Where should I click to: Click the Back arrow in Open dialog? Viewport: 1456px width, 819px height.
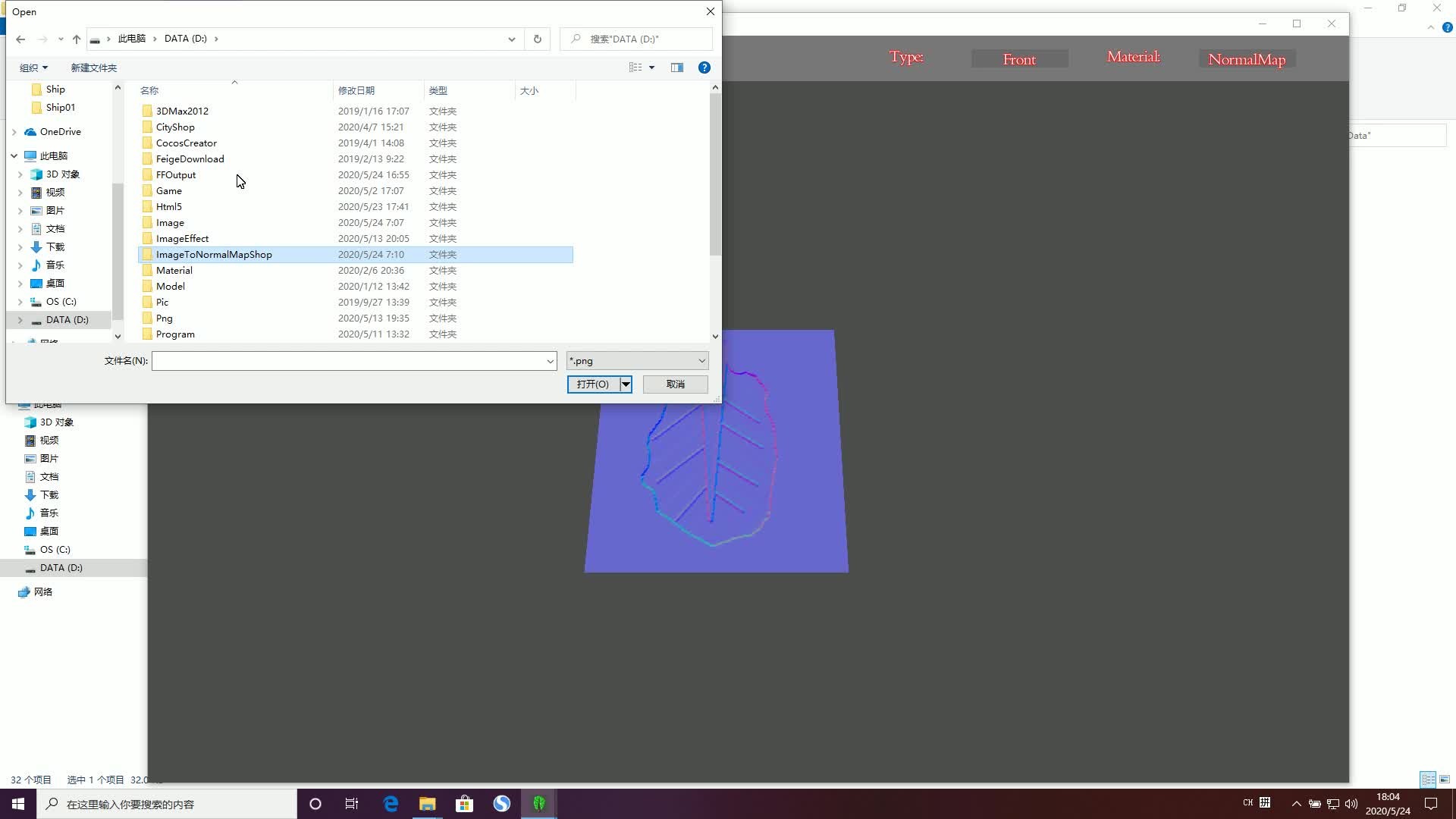[x=20, y=39]
